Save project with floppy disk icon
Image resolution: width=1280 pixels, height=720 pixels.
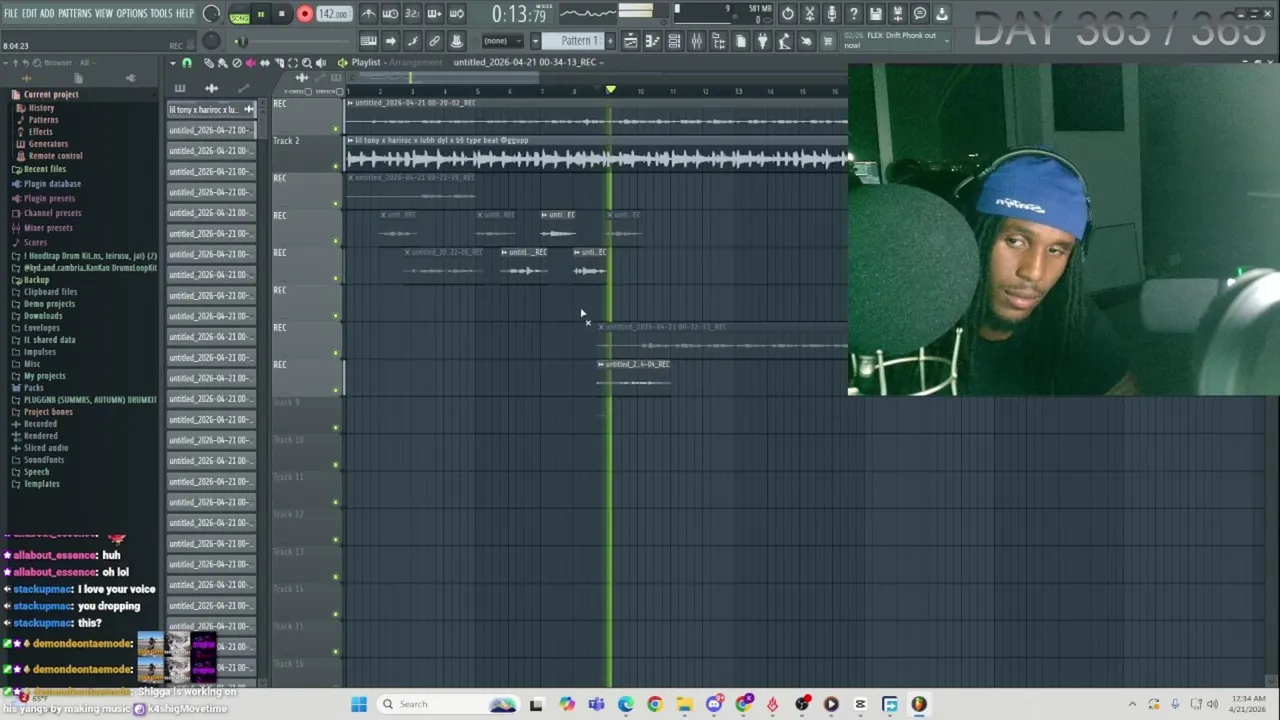[876, 14]
